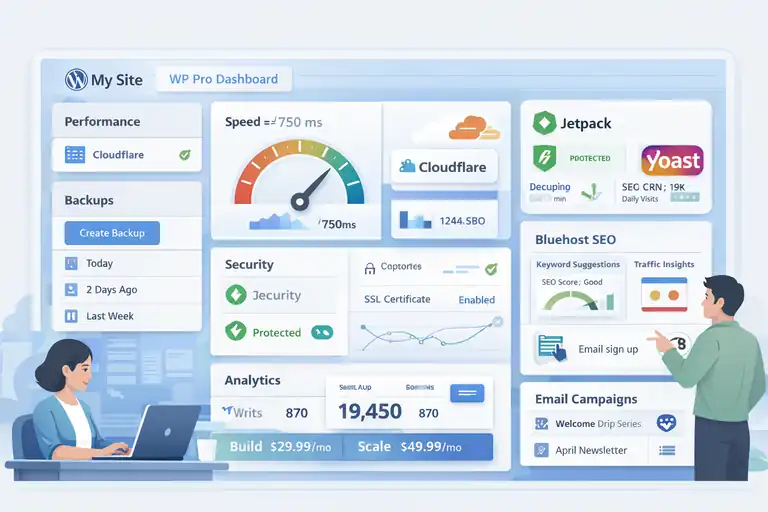Viewport: 768px width, 512px height.
Task: Click the 1244.SBO value
Action: (x=462, y=221)
